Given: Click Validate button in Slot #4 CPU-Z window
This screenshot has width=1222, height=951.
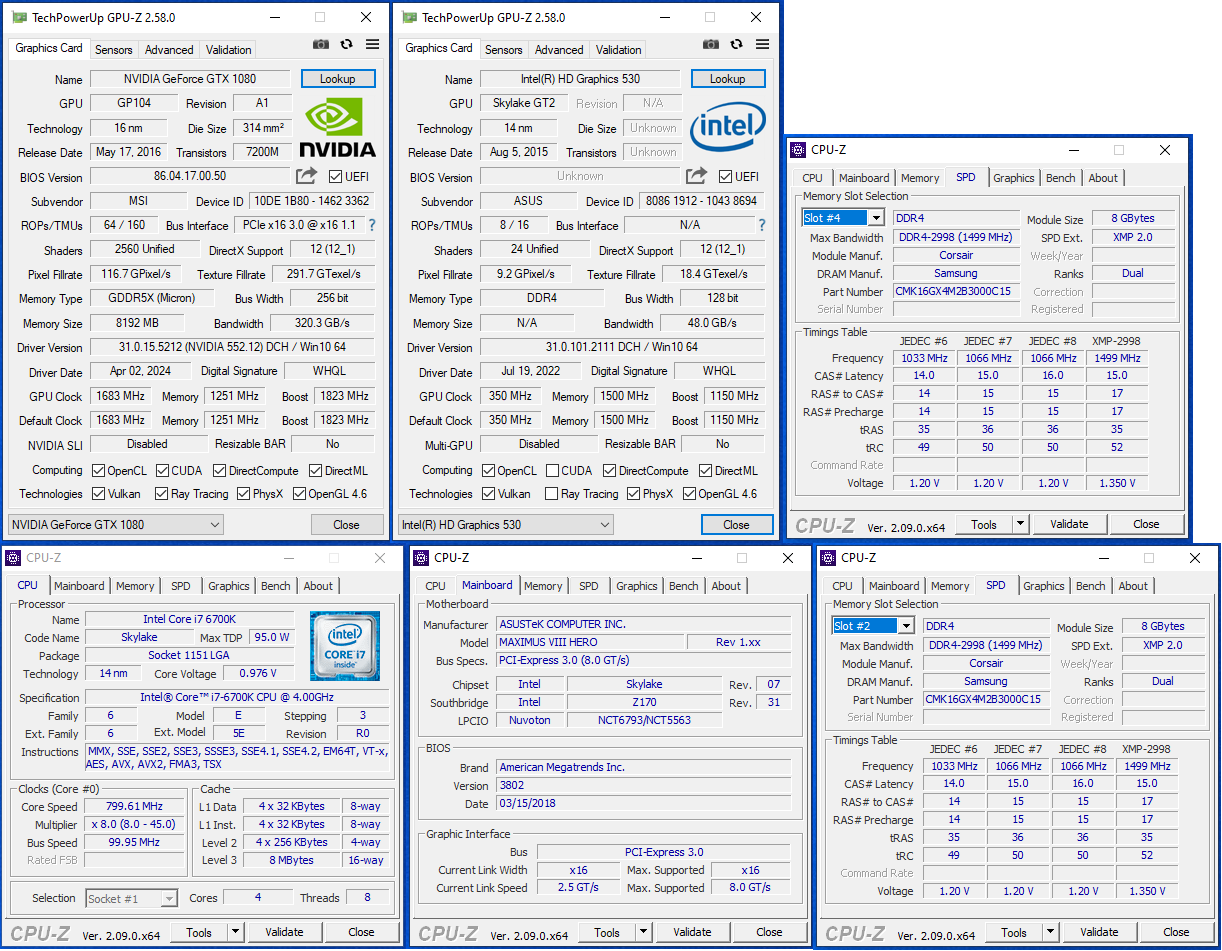Looking at the screenshot, I should coord(1069,524).
